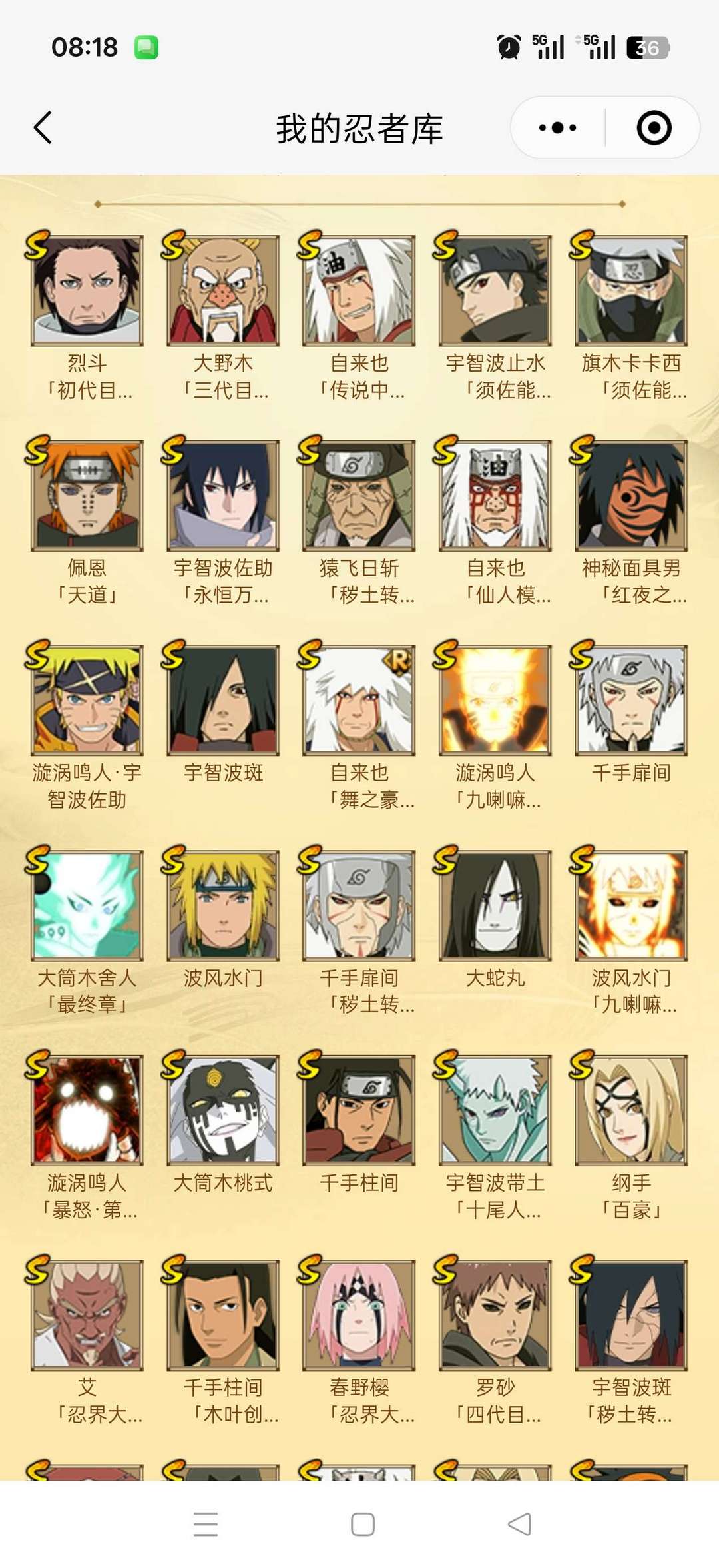
Task: Open the 大筒木桃式 ninja card
Action: click(x=223, y=1110)
